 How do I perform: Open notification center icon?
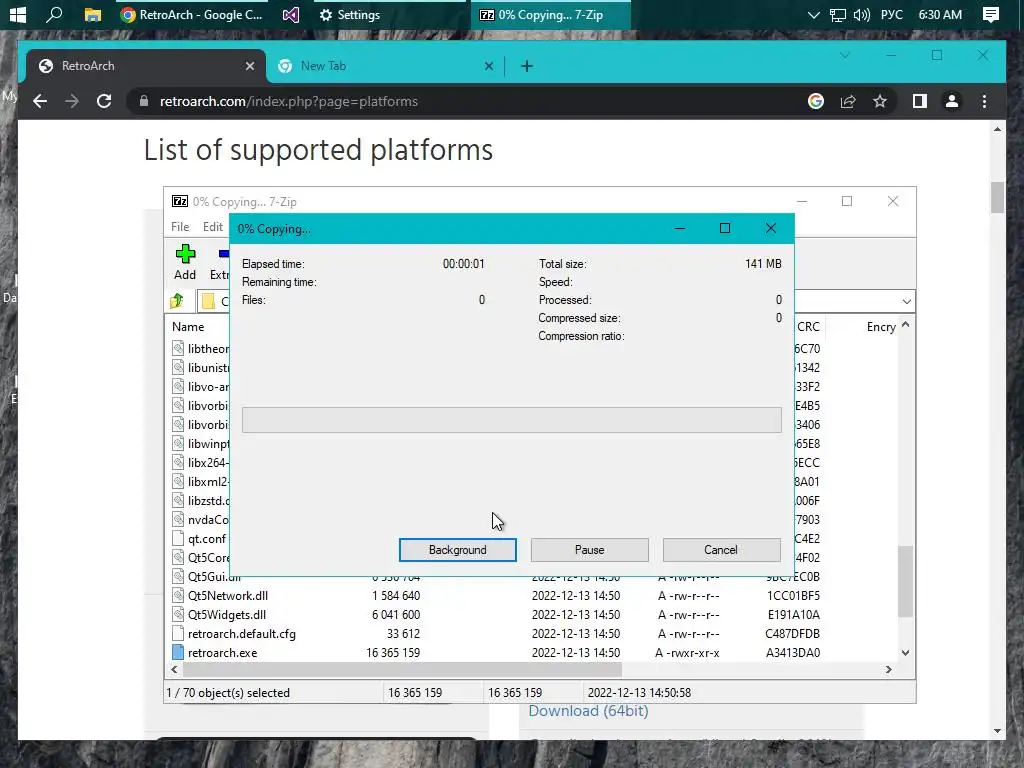[991, 14]
